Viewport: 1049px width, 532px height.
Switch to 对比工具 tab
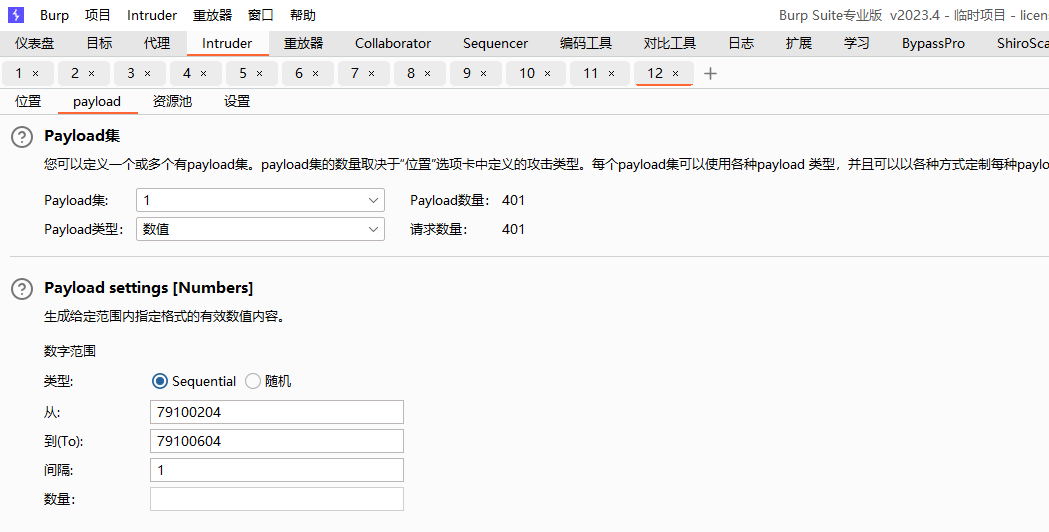pos(670,43)
